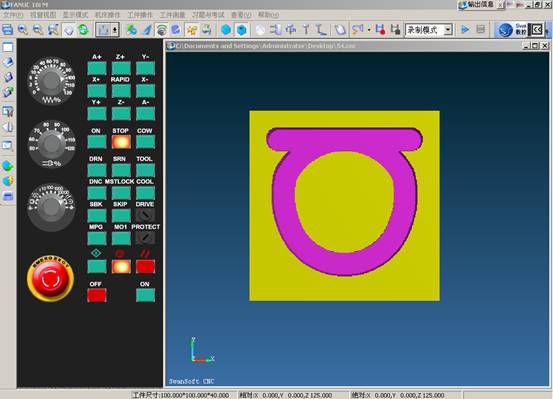Toggle the COOL coolant button
553x399 pixels.
[145, 193]
